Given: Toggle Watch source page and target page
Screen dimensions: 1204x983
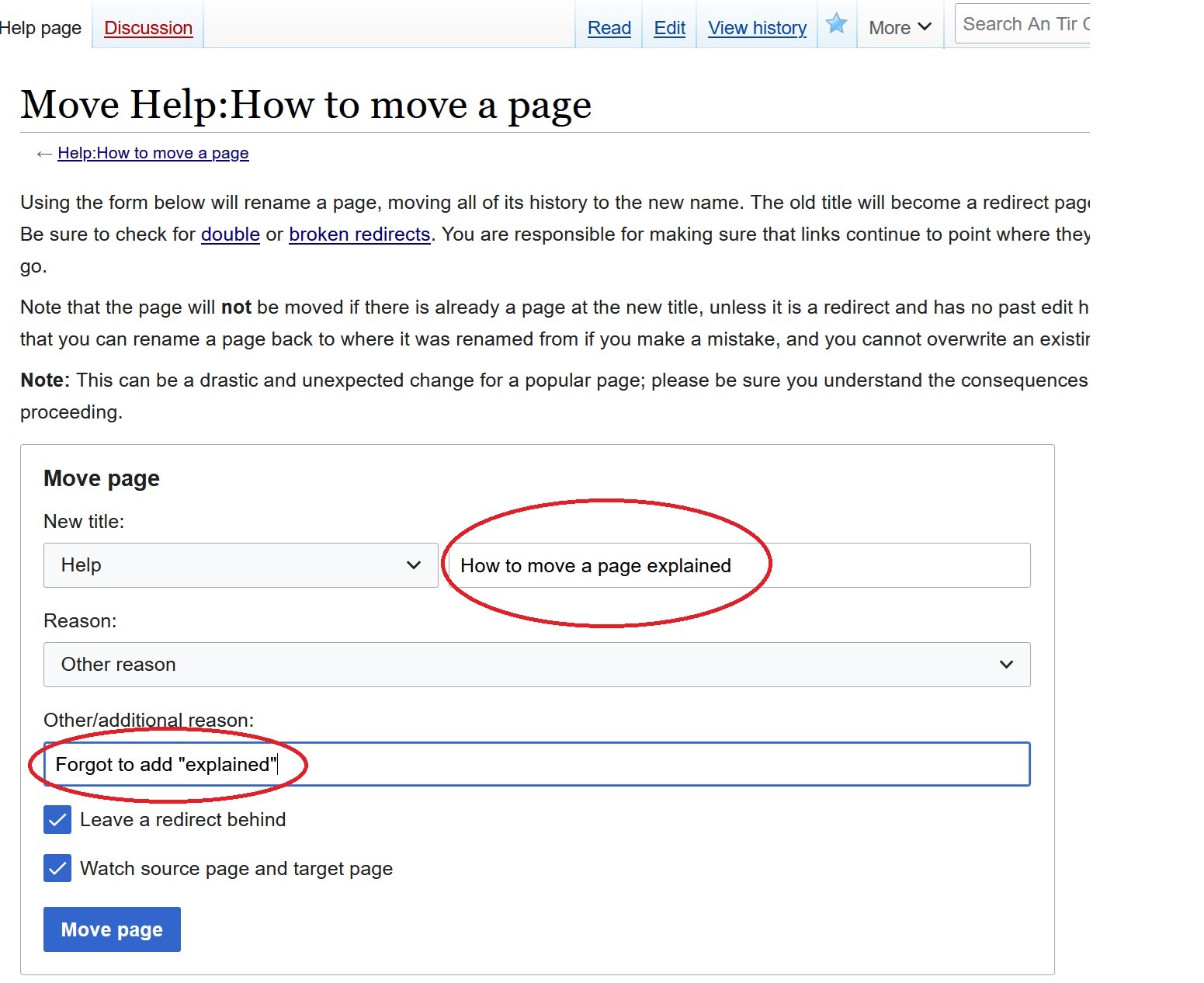Looking at the screenshot, I should [57, 869].
